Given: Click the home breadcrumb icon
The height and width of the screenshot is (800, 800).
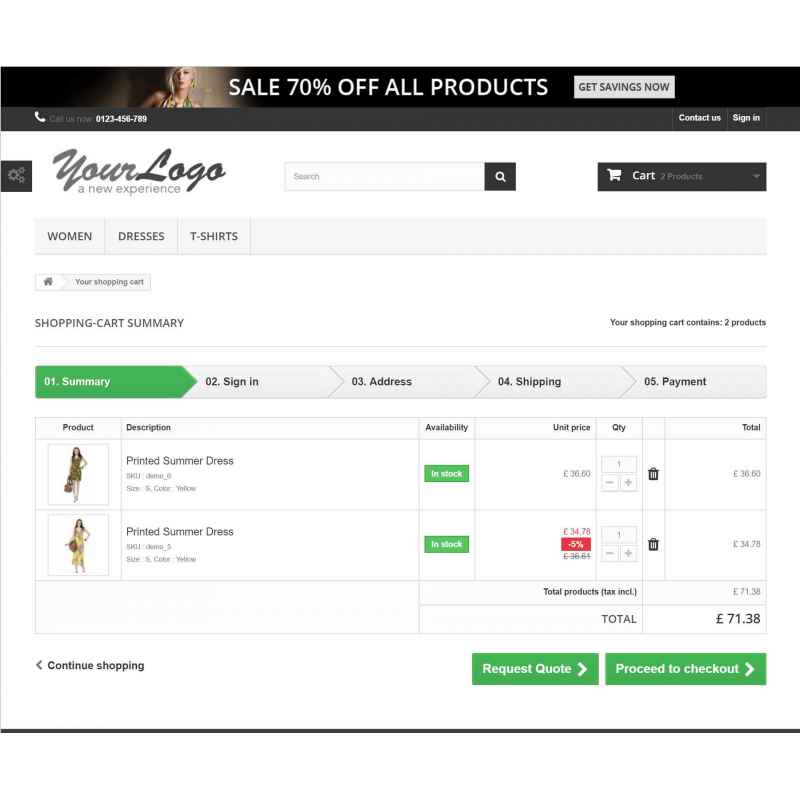Looking at the screenshot, I should point(48,282).
